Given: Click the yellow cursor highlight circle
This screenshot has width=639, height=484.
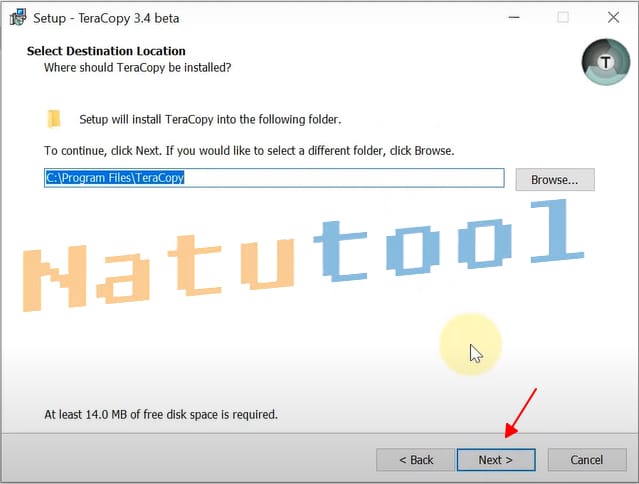Looking at the screenshot, I should point(471,344).
